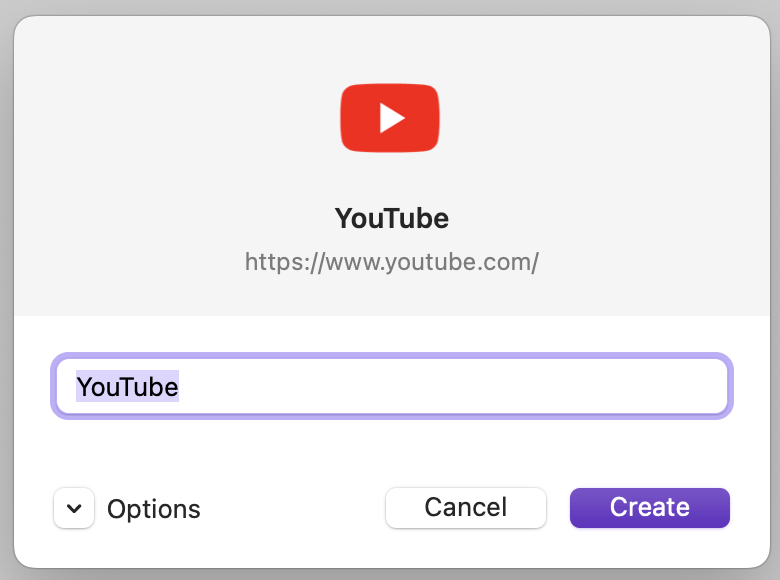Click inside the app name text field
This screenshot has width=780, height=580.
pyautogui.click(x=391, y=386)
